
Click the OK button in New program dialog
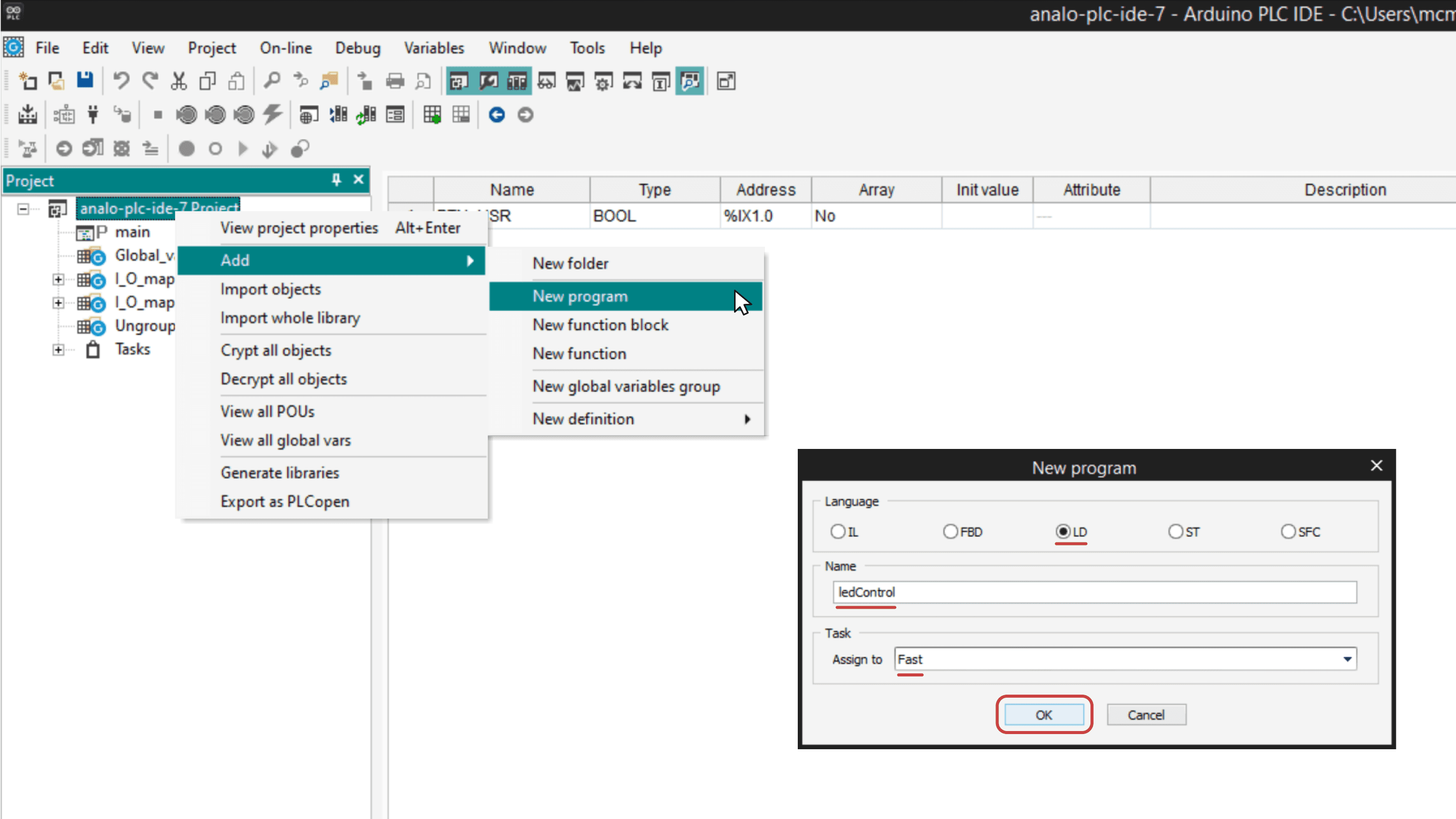[x=1043, y=714]
